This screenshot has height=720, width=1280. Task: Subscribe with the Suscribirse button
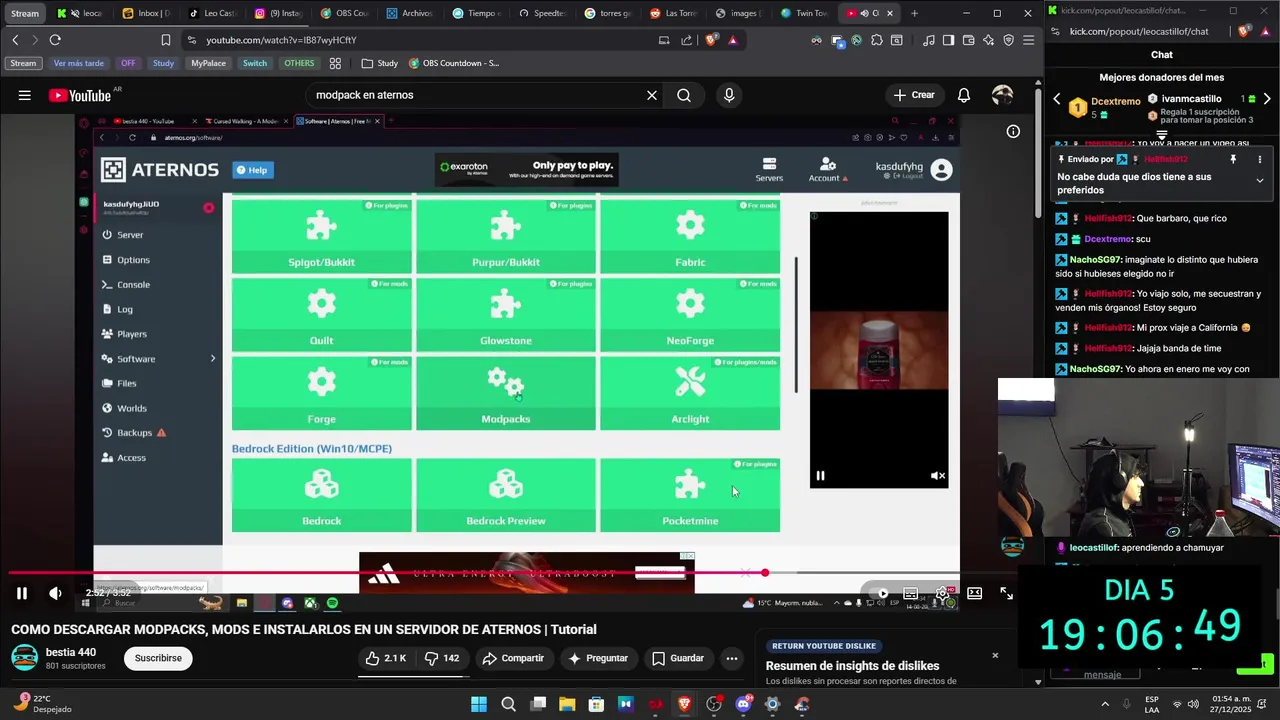158,658
